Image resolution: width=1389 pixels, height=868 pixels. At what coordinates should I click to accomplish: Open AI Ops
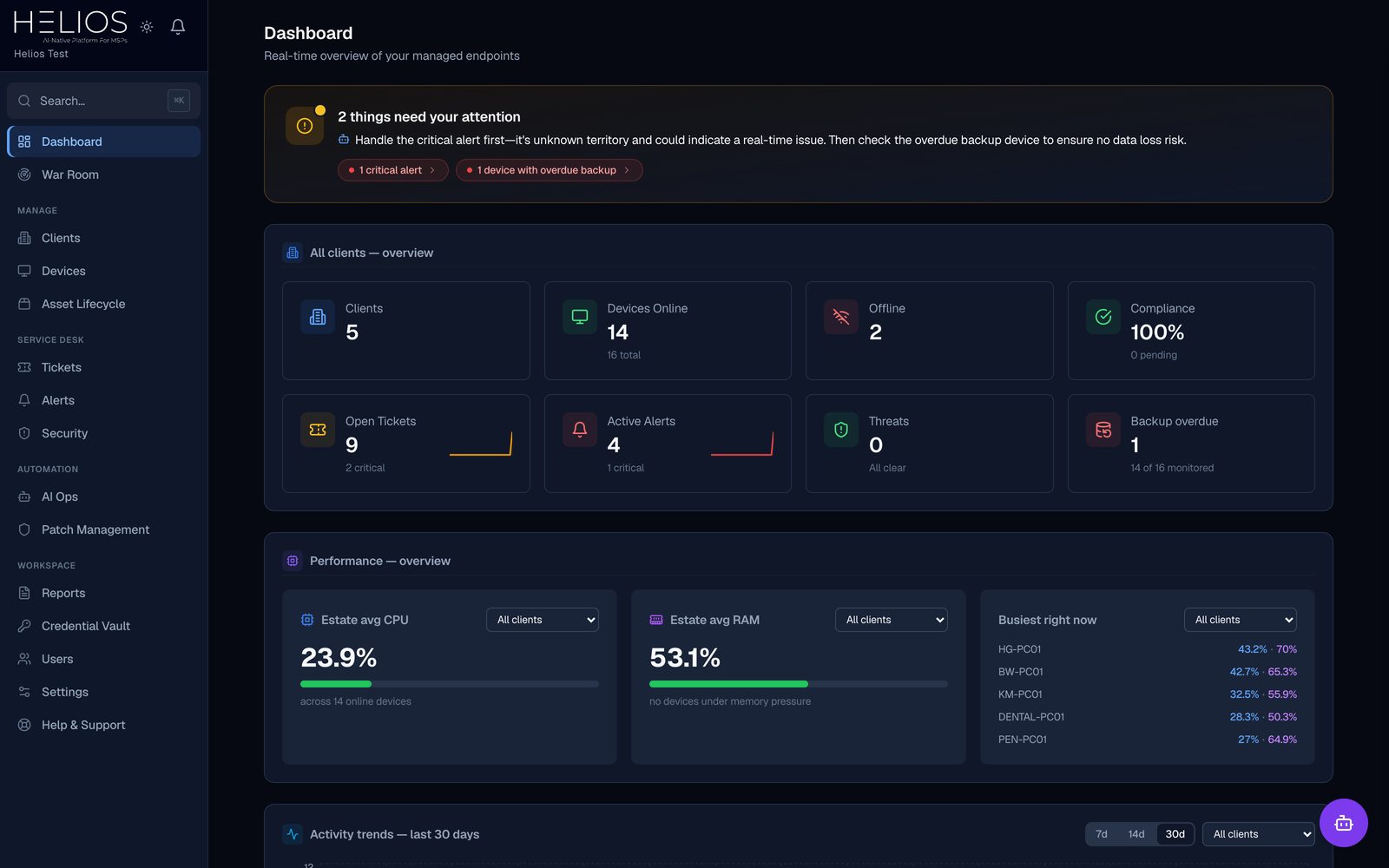(103, 496)
